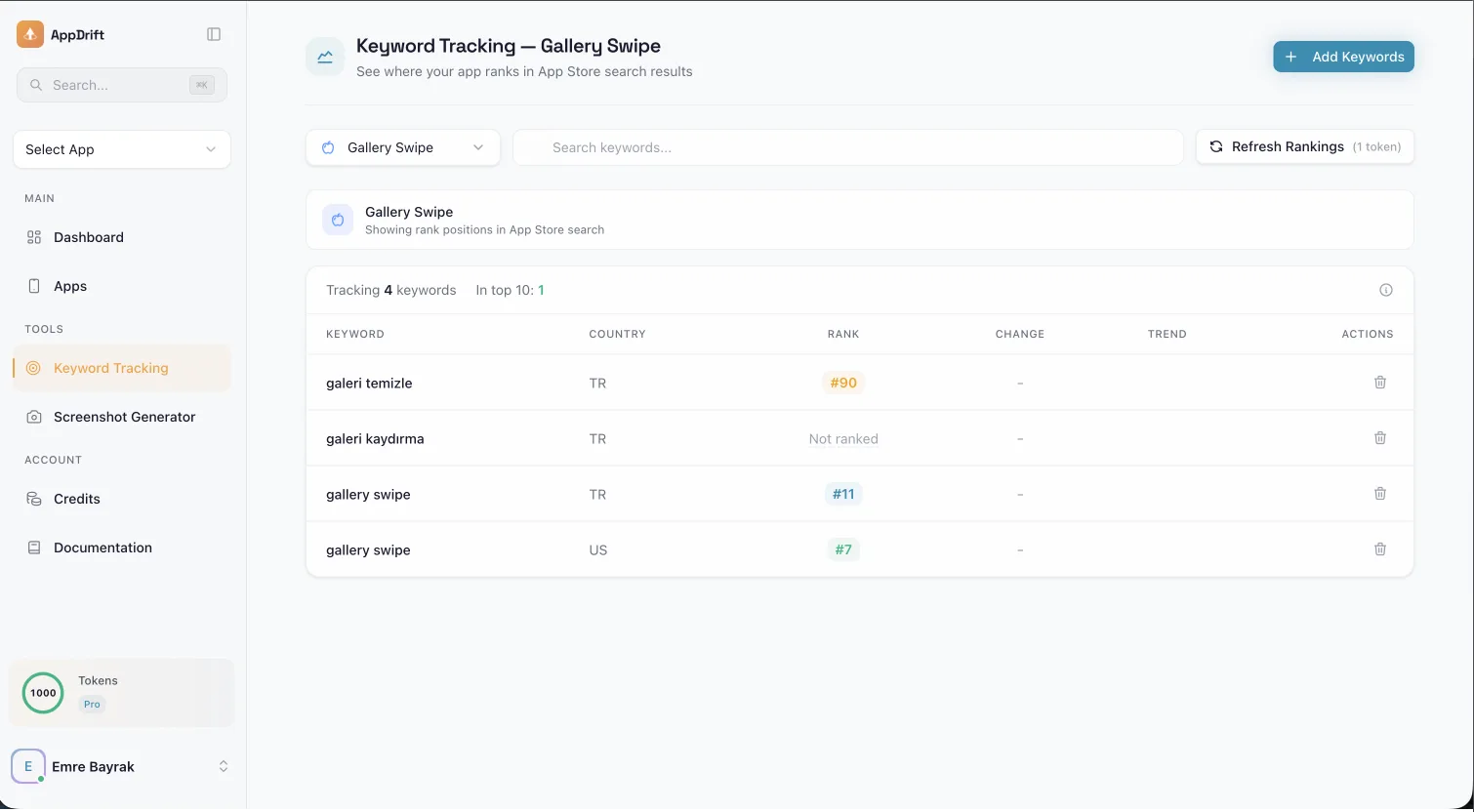Viewport: 1474px width, 812px height.
Task: Collapse the sidebar using the panel icon
Action: click(x=214, y=34)
